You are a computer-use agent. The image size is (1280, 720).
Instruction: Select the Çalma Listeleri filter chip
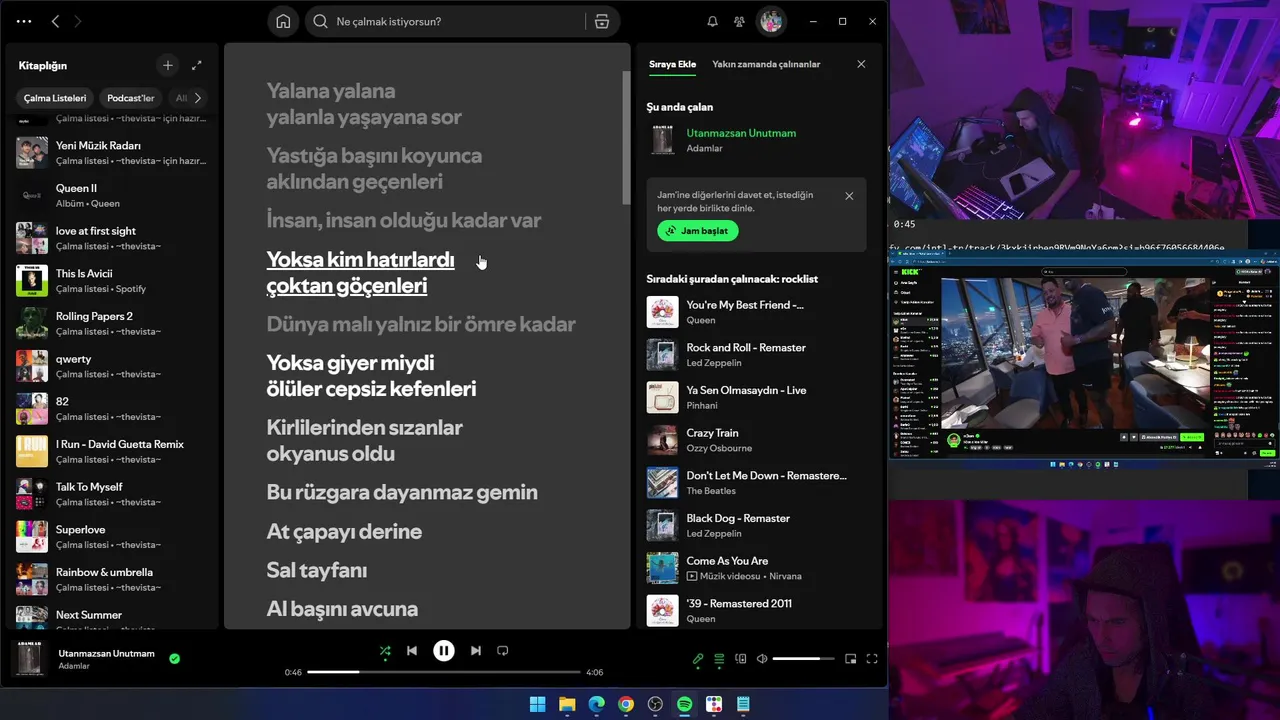pyautogui.click(x=55, y=98)
